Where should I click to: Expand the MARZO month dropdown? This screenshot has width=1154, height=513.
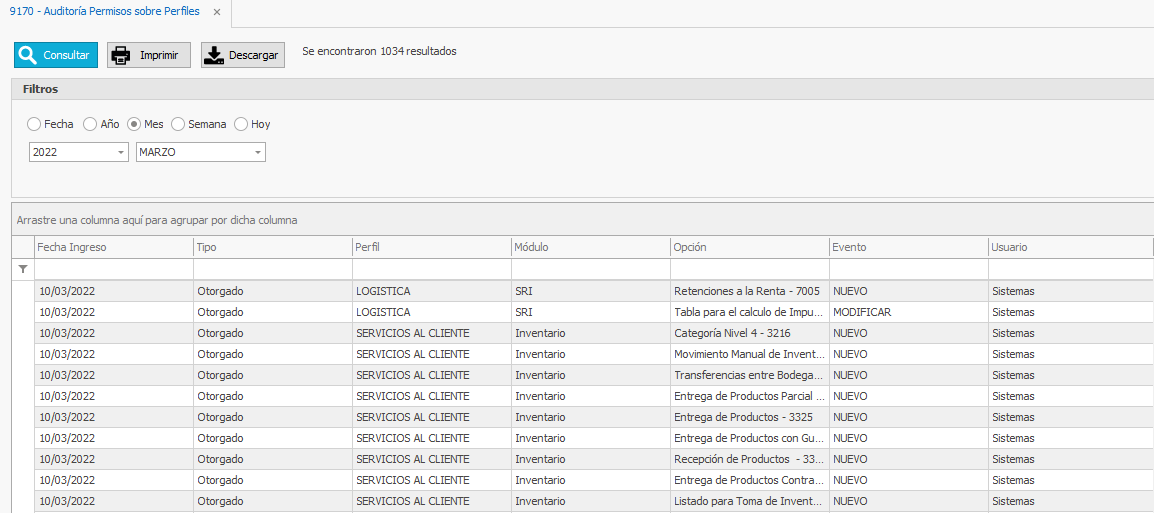(258, 152)
